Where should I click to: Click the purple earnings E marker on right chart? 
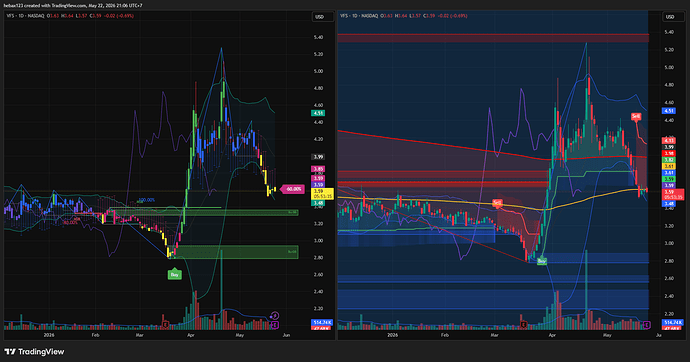tap(646, 325)
